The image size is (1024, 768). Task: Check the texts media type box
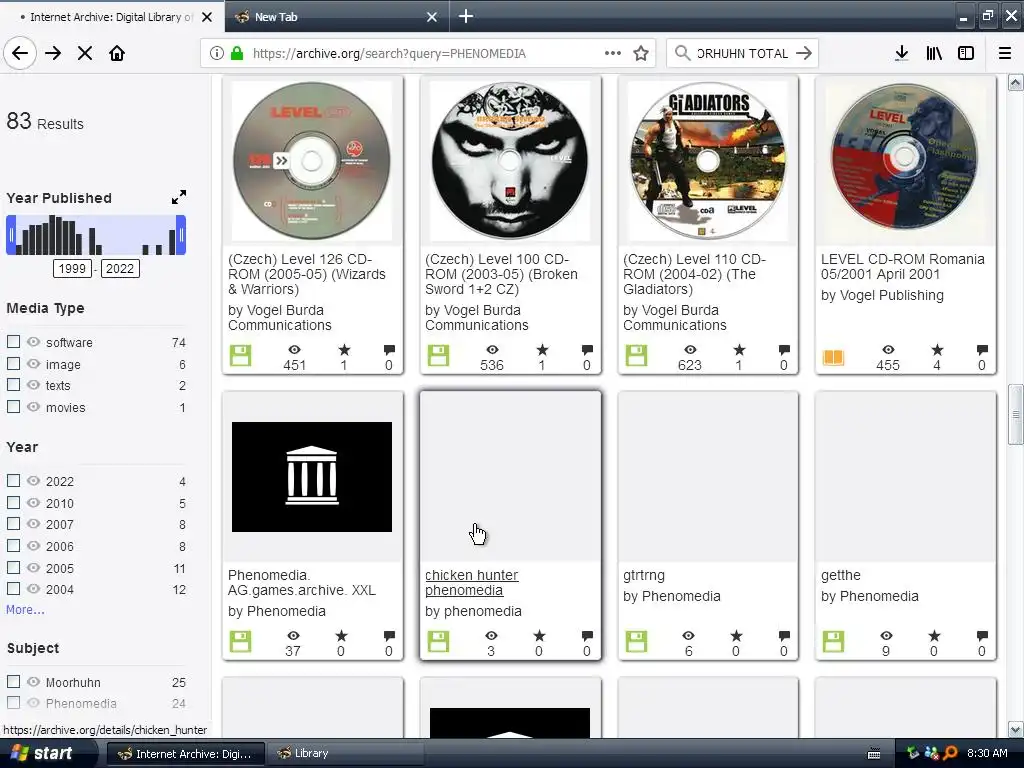(13, 385)
